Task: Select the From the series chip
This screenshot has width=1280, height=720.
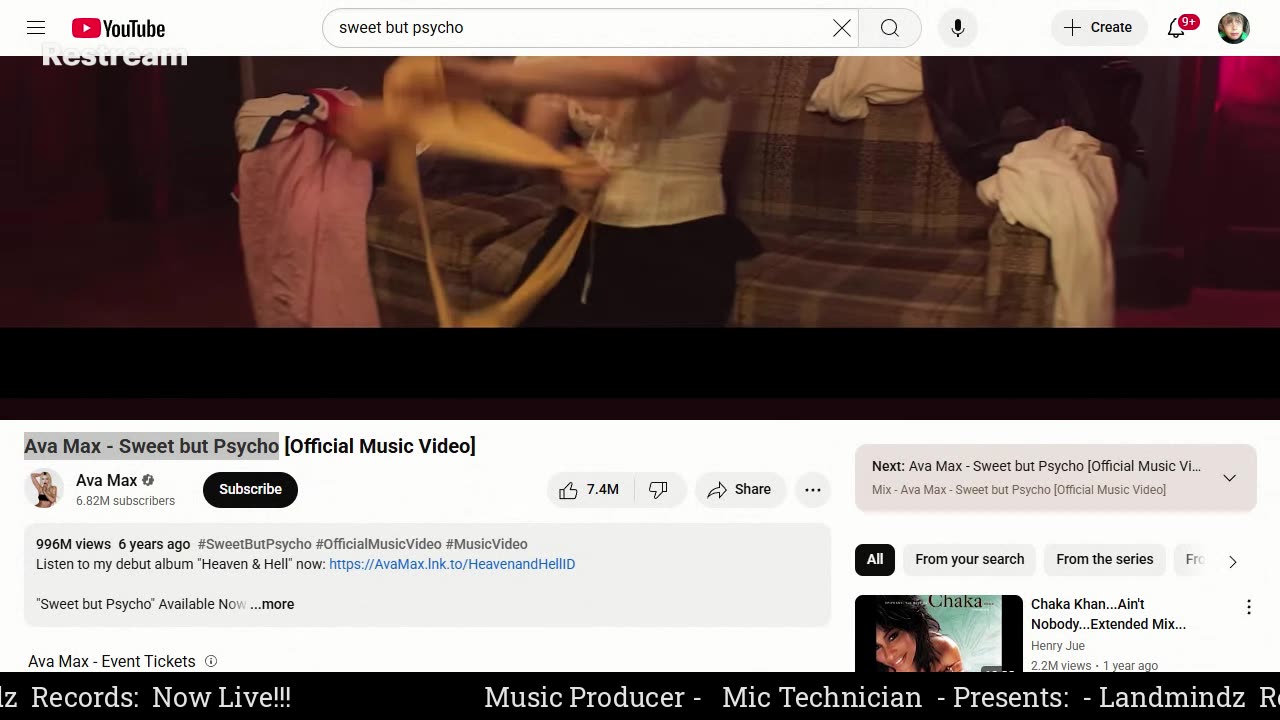Action: [x=1104, y=559]
